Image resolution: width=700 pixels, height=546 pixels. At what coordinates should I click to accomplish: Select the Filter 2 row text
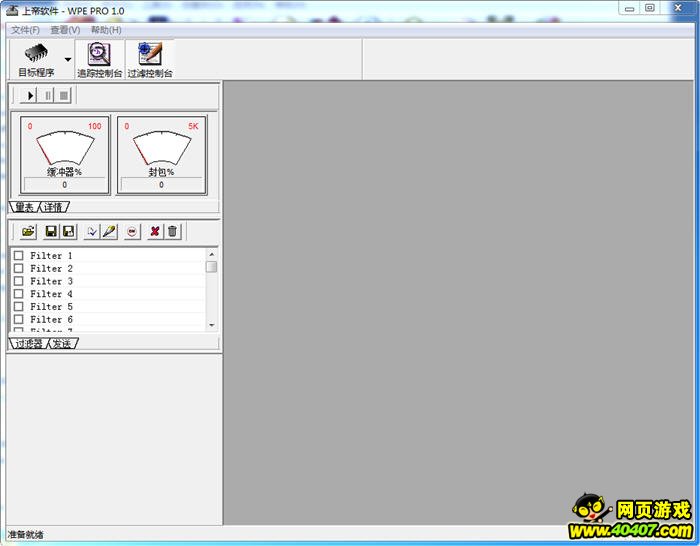(51, 268)
